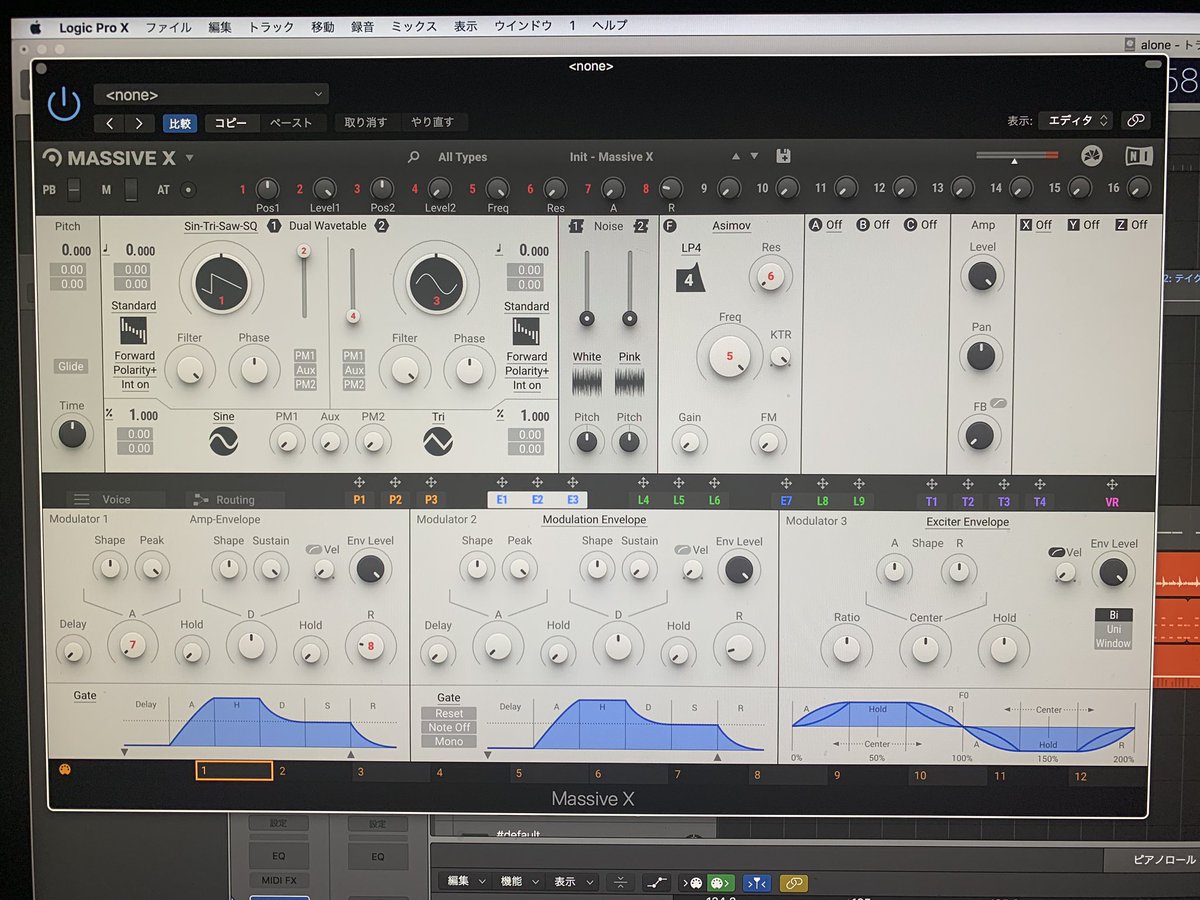This screenshot has width=1200, height=900.
Task: Click the Pink noise waveform icon
Action: coord(629,382)
